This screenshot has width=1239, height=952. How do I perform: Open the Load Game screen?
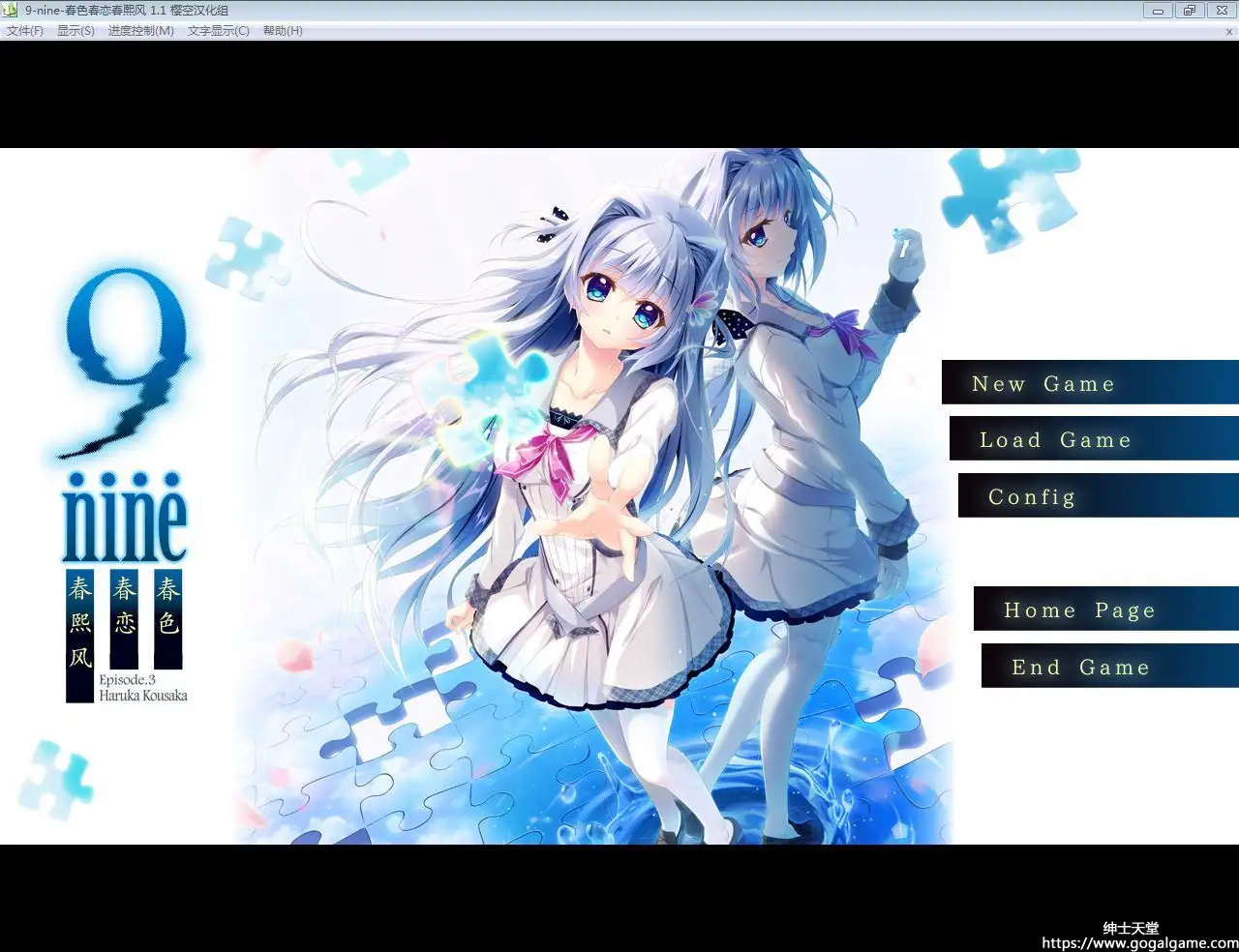(x=1055, y=440)
